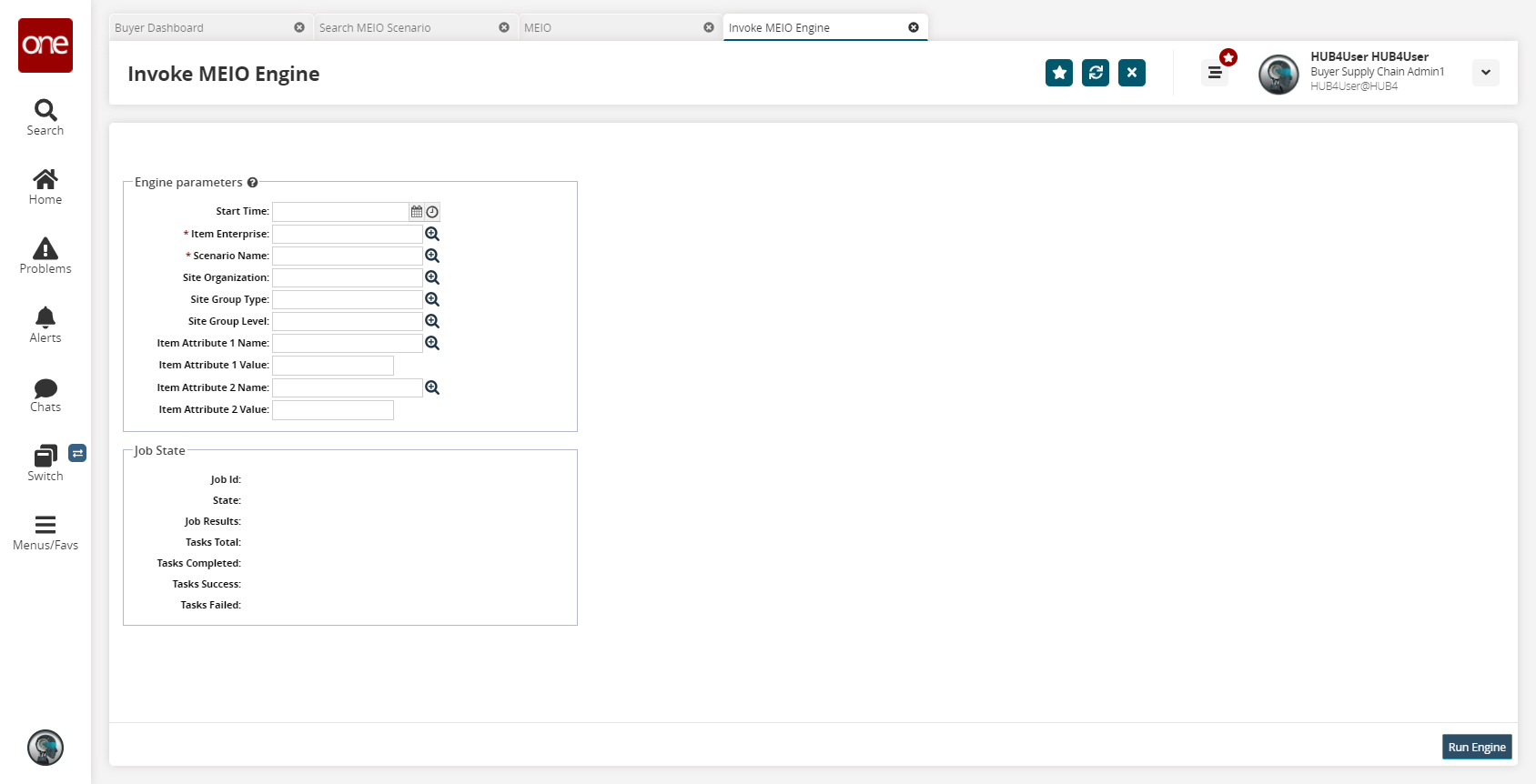
Task: Open Start Time clock picker
Action: (432, 212)
